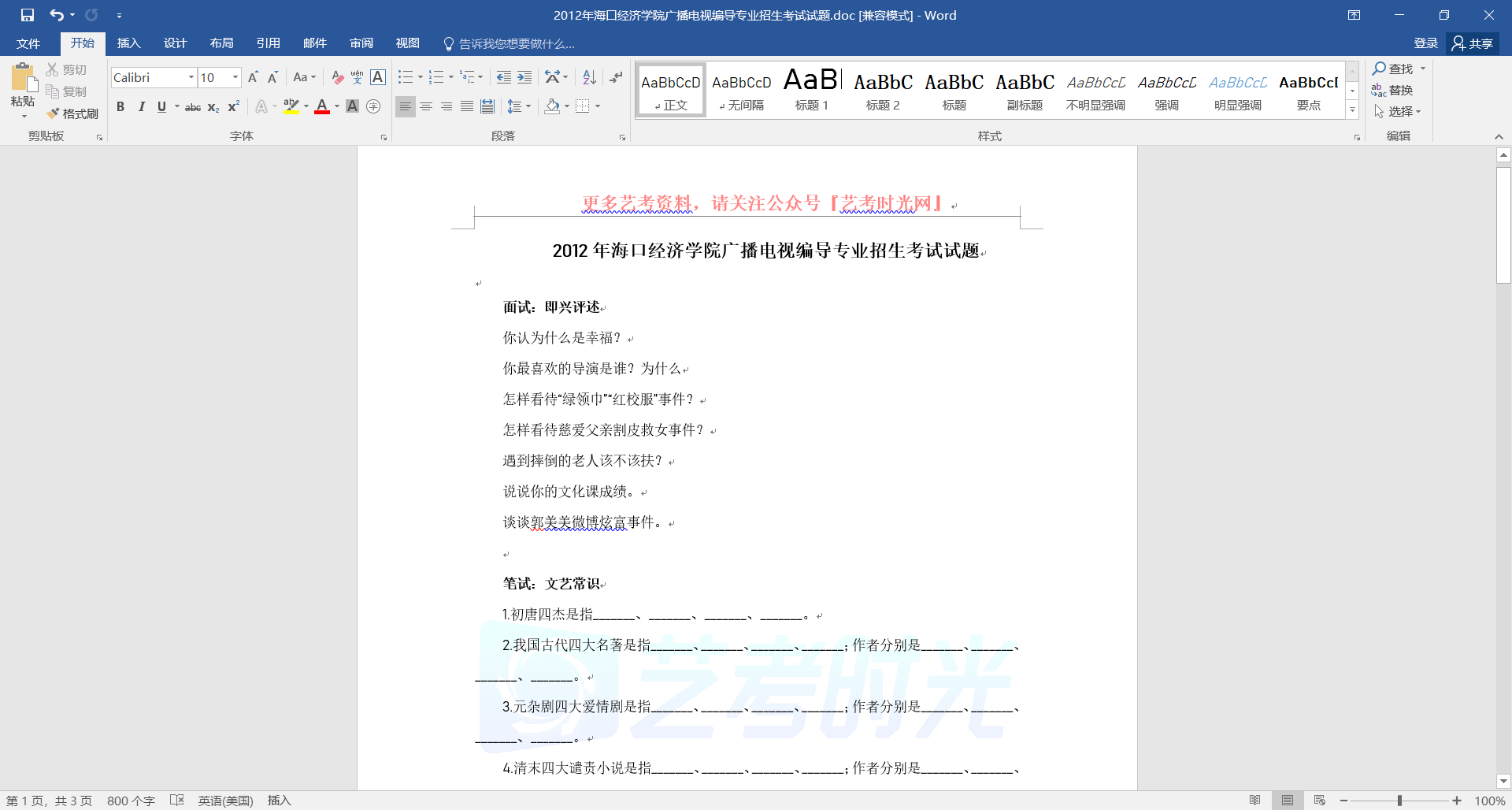Open the font size dropdown
The width and height of the screenshot is (1512, 810).
point(235,77)
